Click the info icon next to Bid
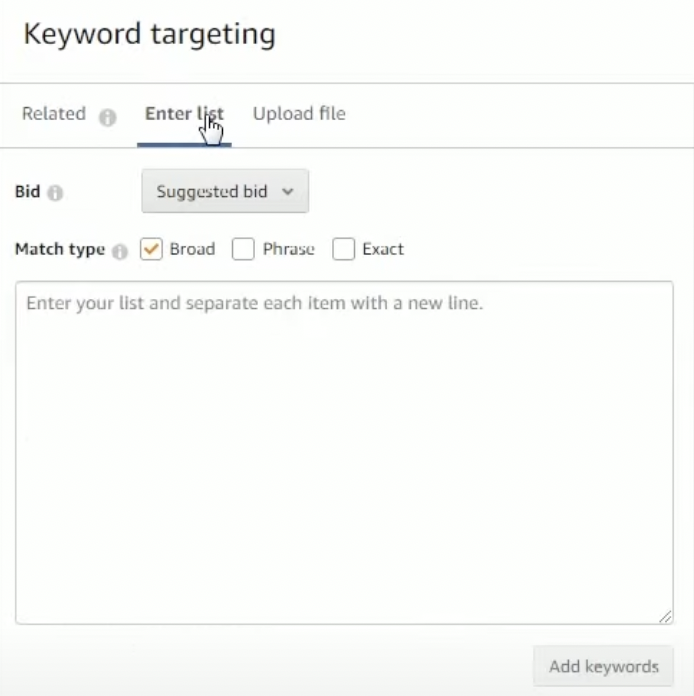Viewport: 694px width, 696px height. point(55,193)
